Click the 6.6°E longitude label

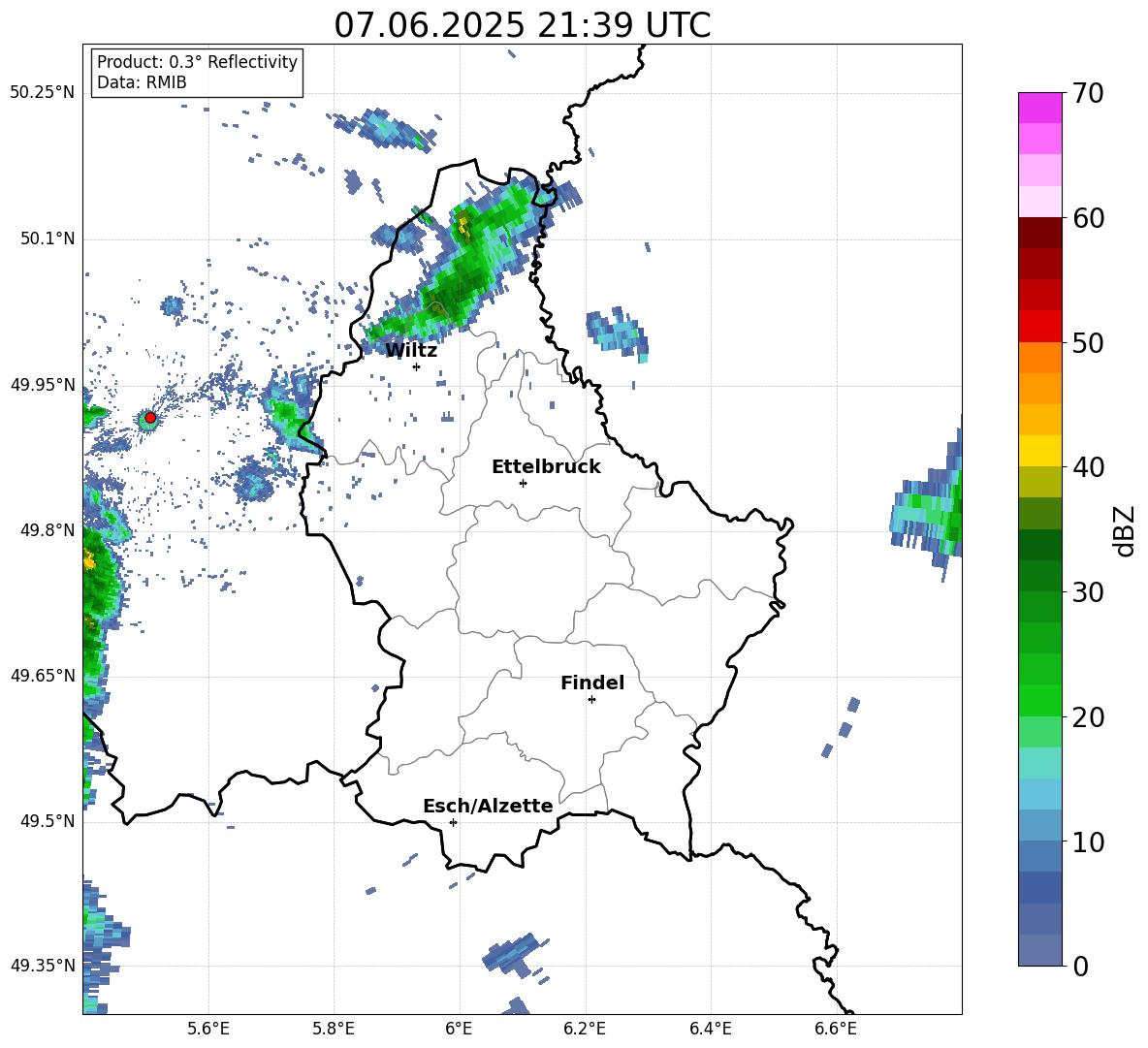[x=836, y=1029]
